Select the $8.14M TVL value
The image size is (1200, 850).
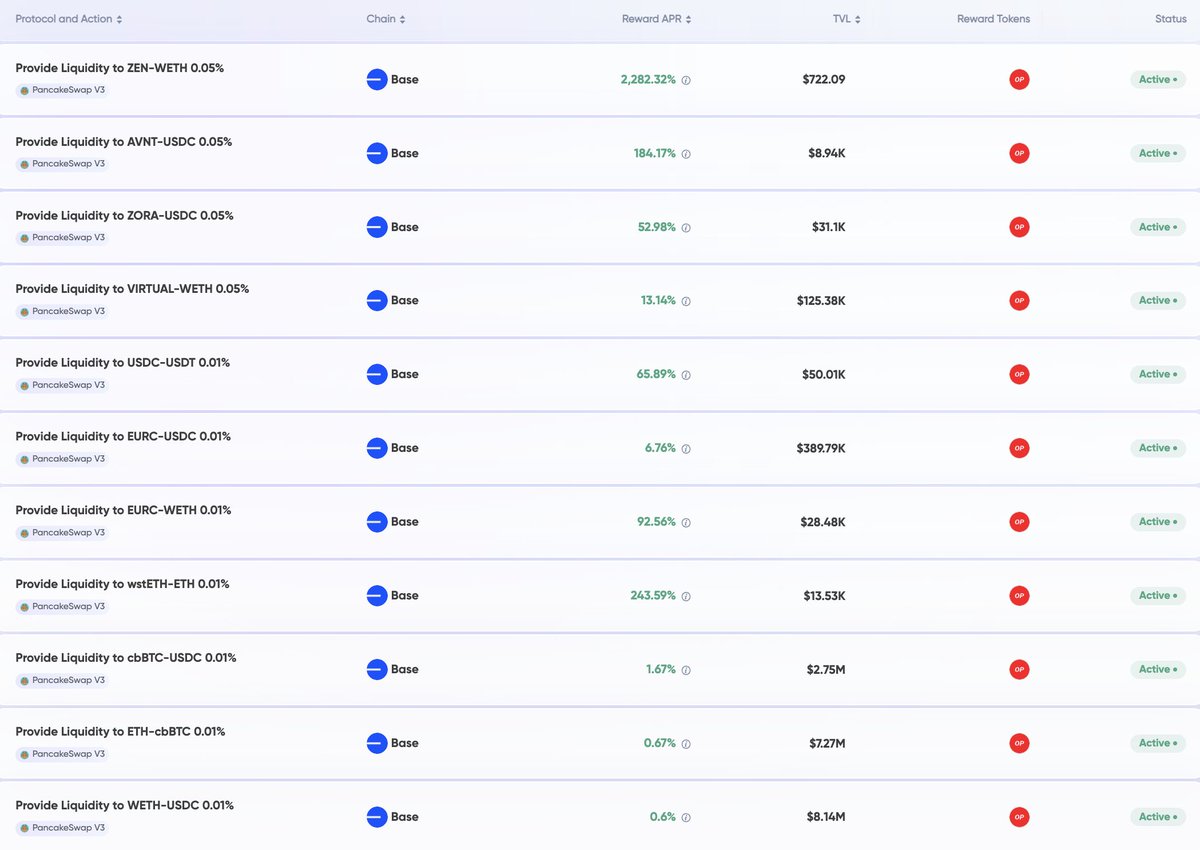click(826, 817)
